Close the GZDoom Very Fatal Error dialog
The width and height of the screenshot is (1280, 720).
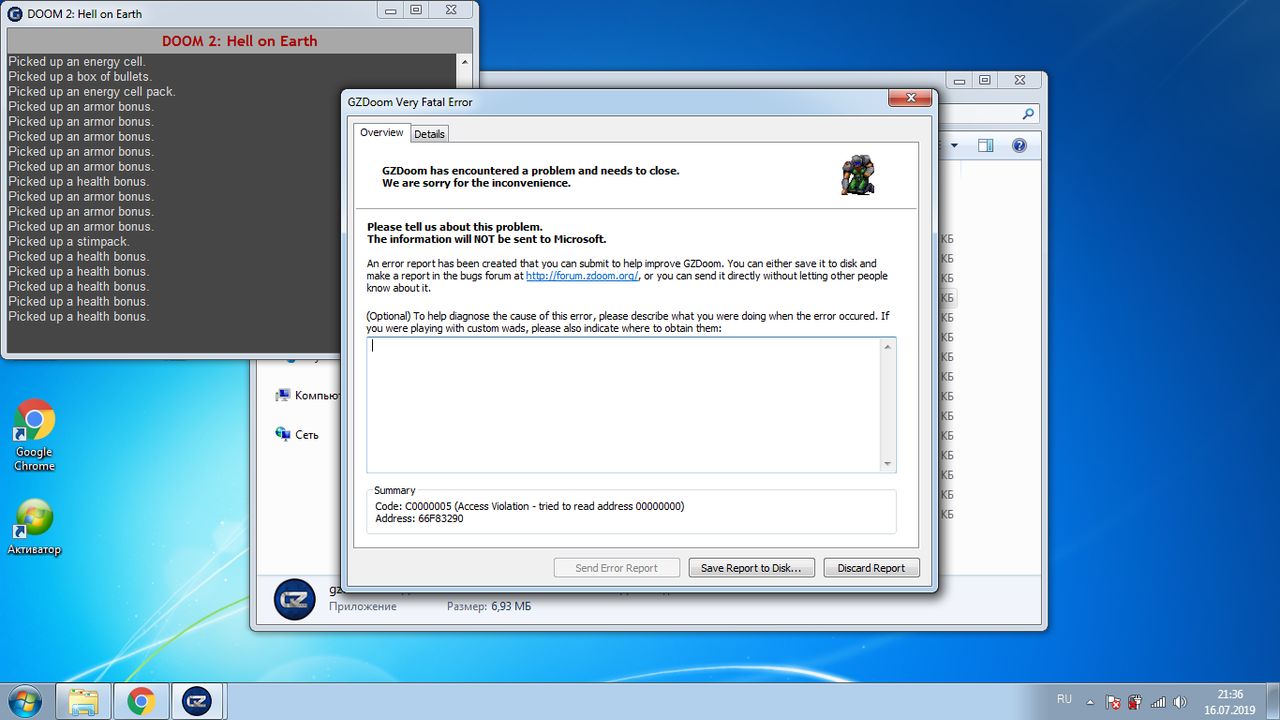[x=909, y=98]
